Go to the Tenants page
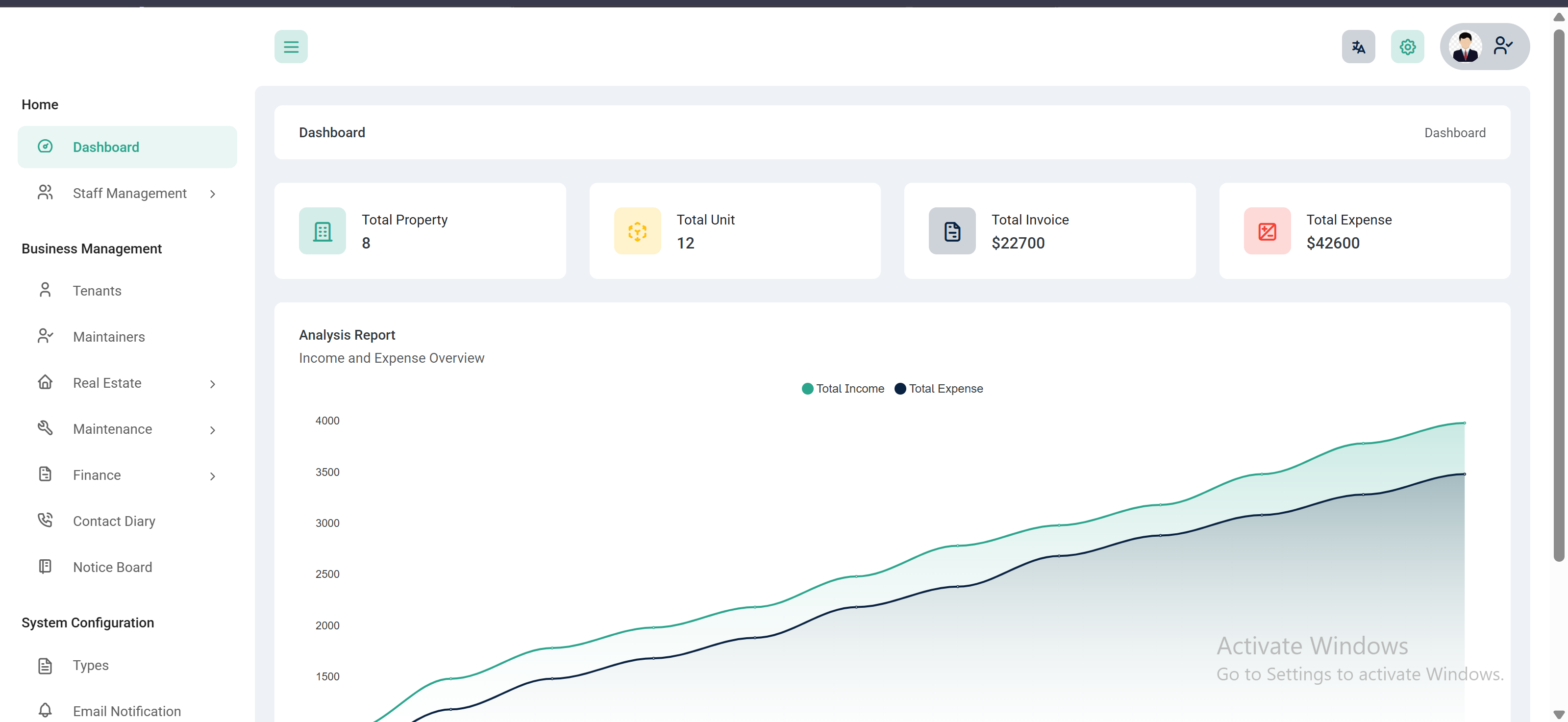This screenshot has width=1568, height=722. click(x=127, y=290)
